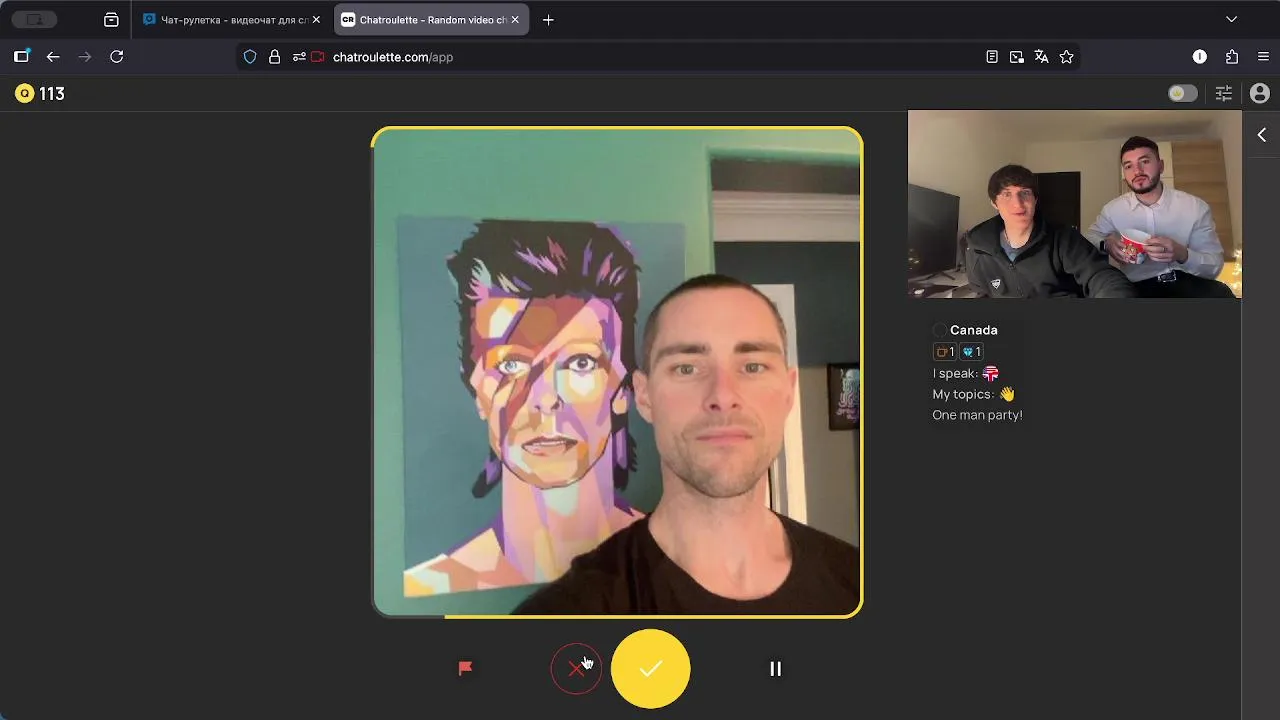
Task: Bookmark this page with the star
Action: point(1067,57)
